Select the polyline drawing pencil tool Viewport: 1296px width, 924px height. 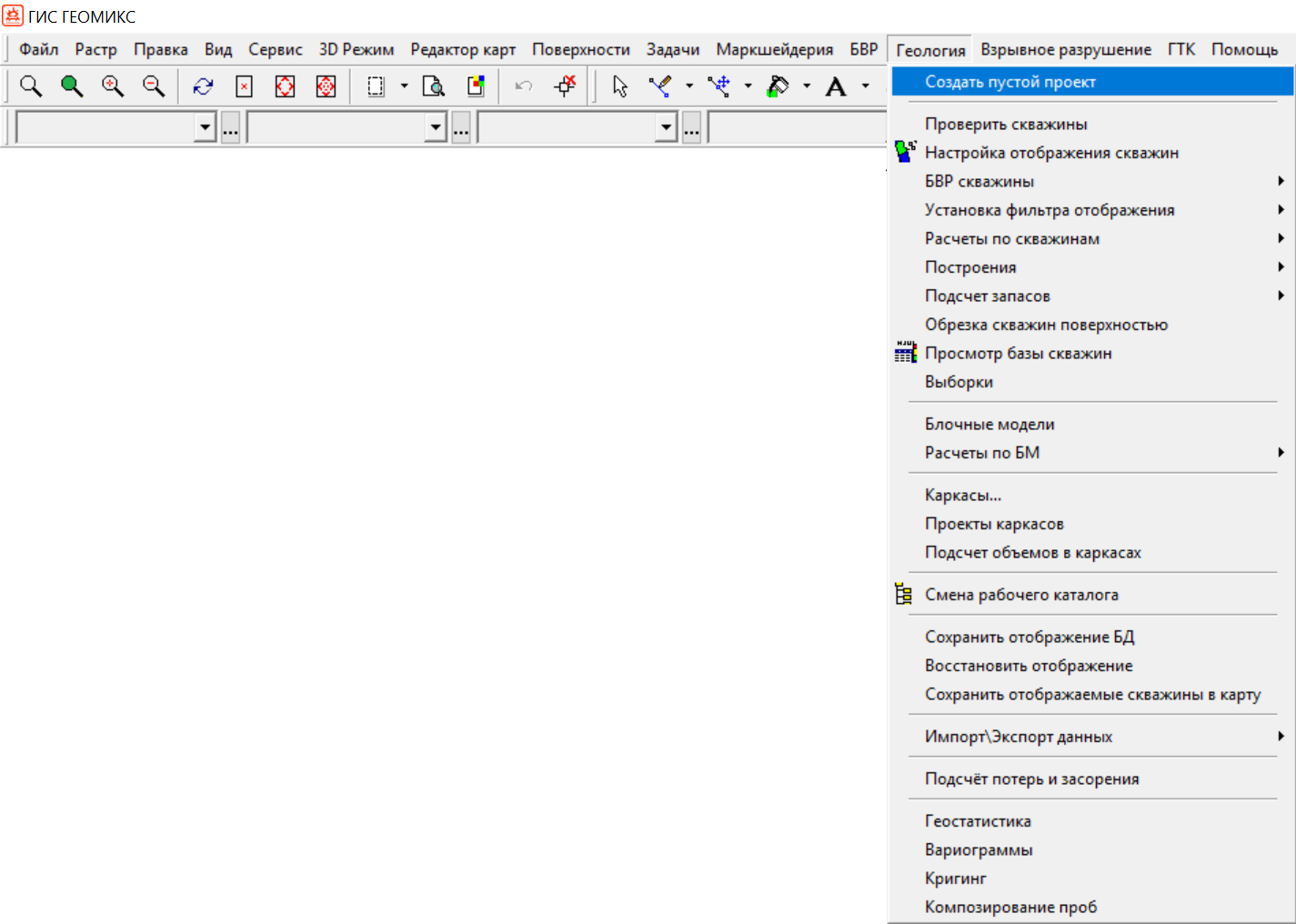(x=660, y=86)
